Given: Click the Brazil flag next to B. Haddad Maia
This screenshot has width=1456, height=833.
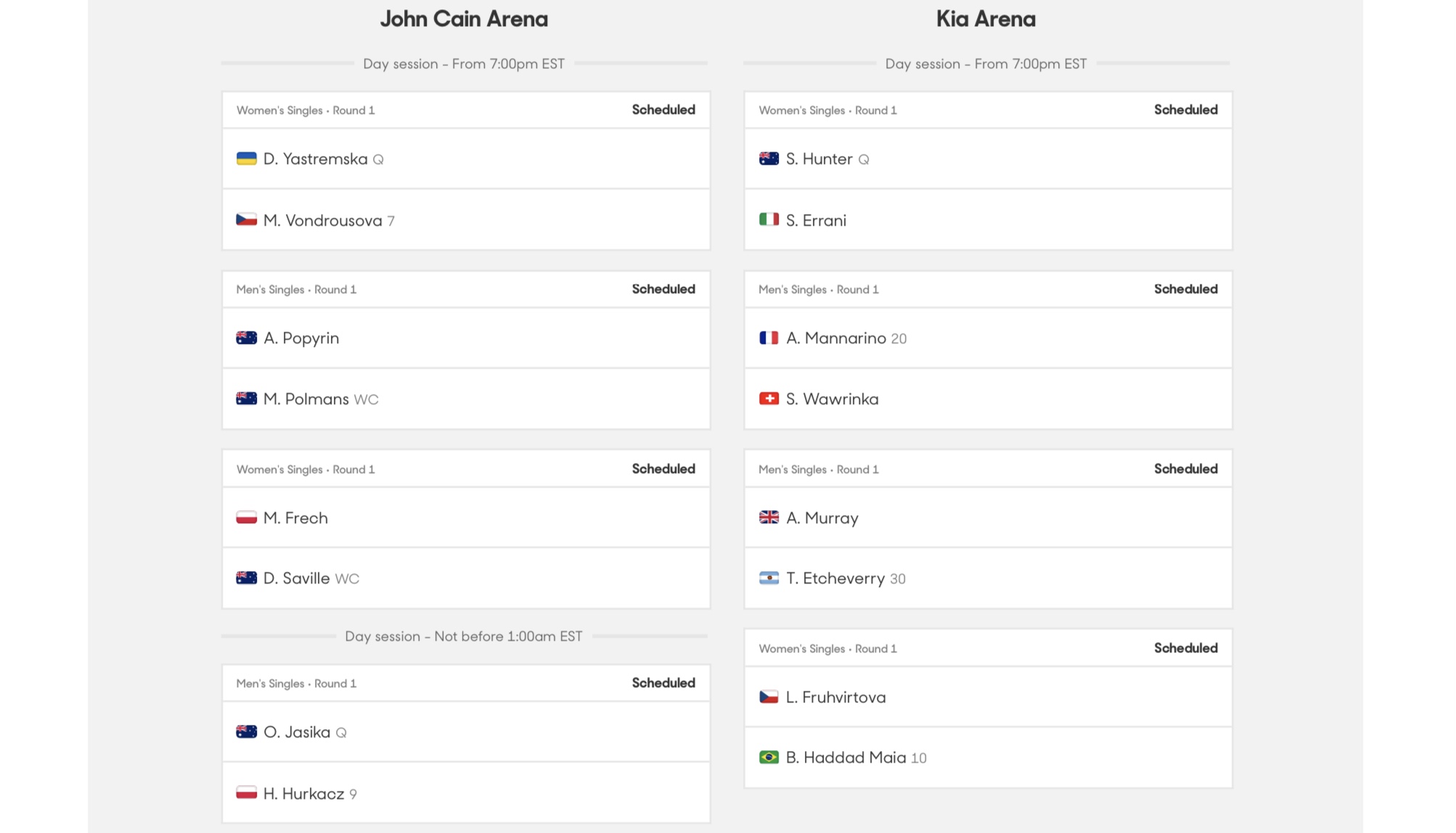Looking at the screenshot, I should 769,758.
